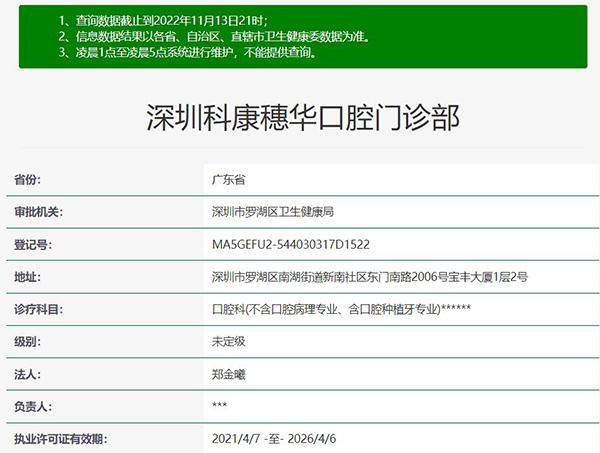Select the value 未定级

pyautogui.click(x=228, y=341)
